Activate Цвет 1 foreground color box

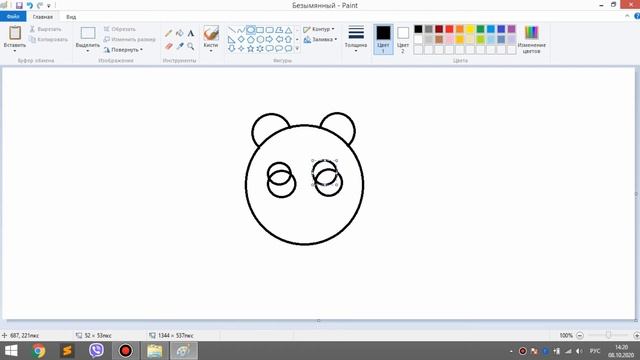(383, 39)
